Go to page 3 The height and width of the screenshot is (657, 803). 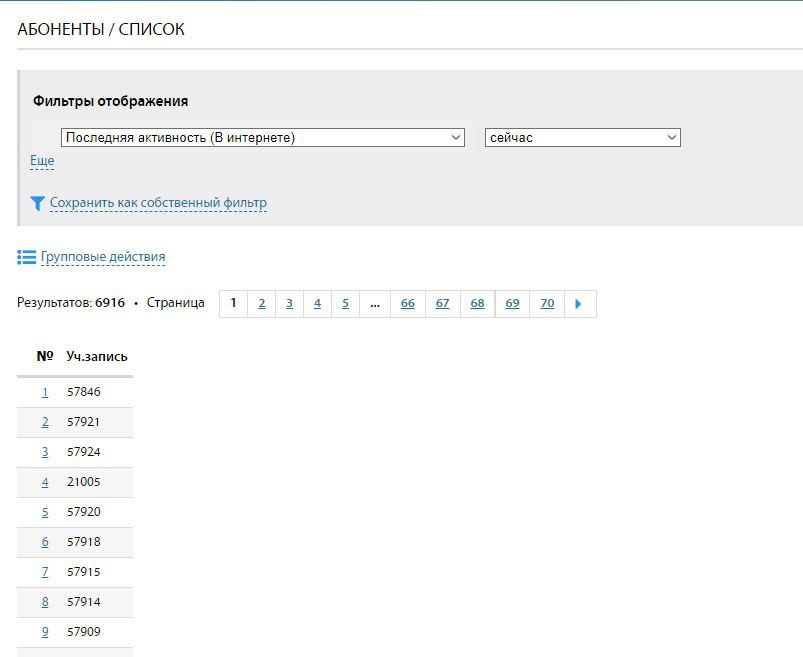[x=289, y=304]
